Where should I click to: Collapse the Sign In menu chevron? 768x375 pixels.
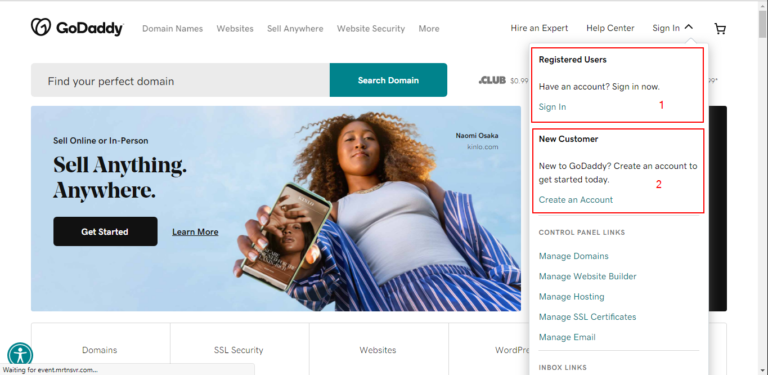click(689, 27)
